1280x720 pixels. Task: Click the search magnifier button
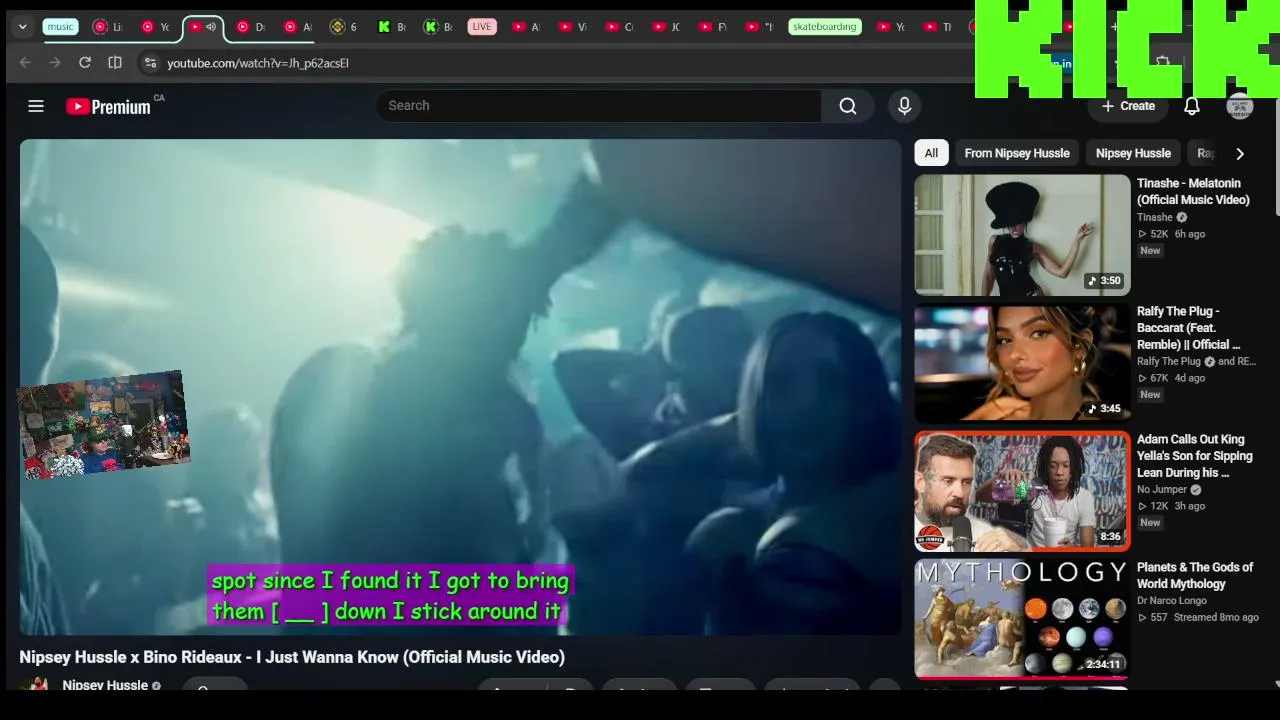pyautogui.click(x=848, y=106)
